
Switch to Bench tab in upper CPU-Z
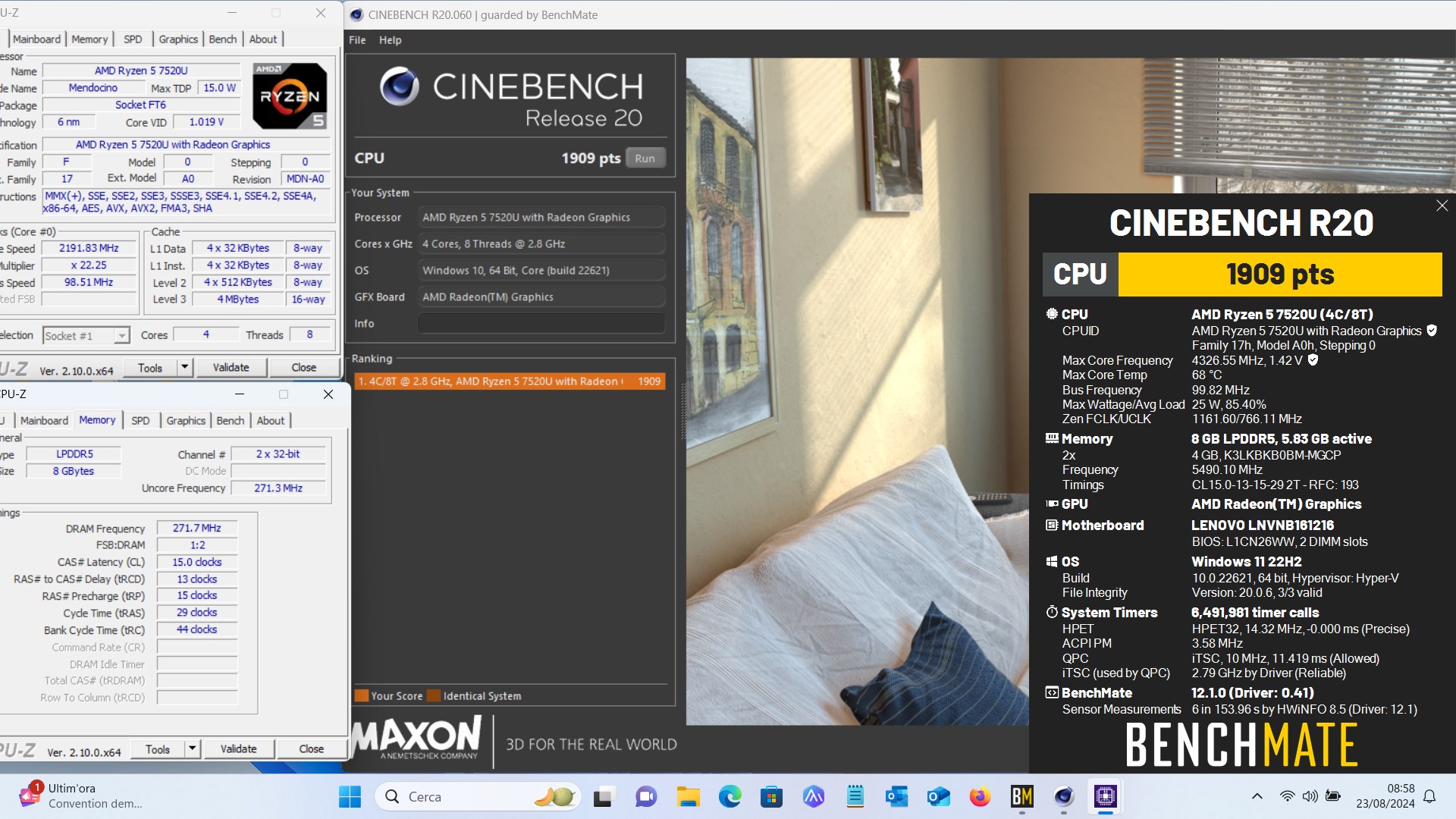tap(223, 39)
